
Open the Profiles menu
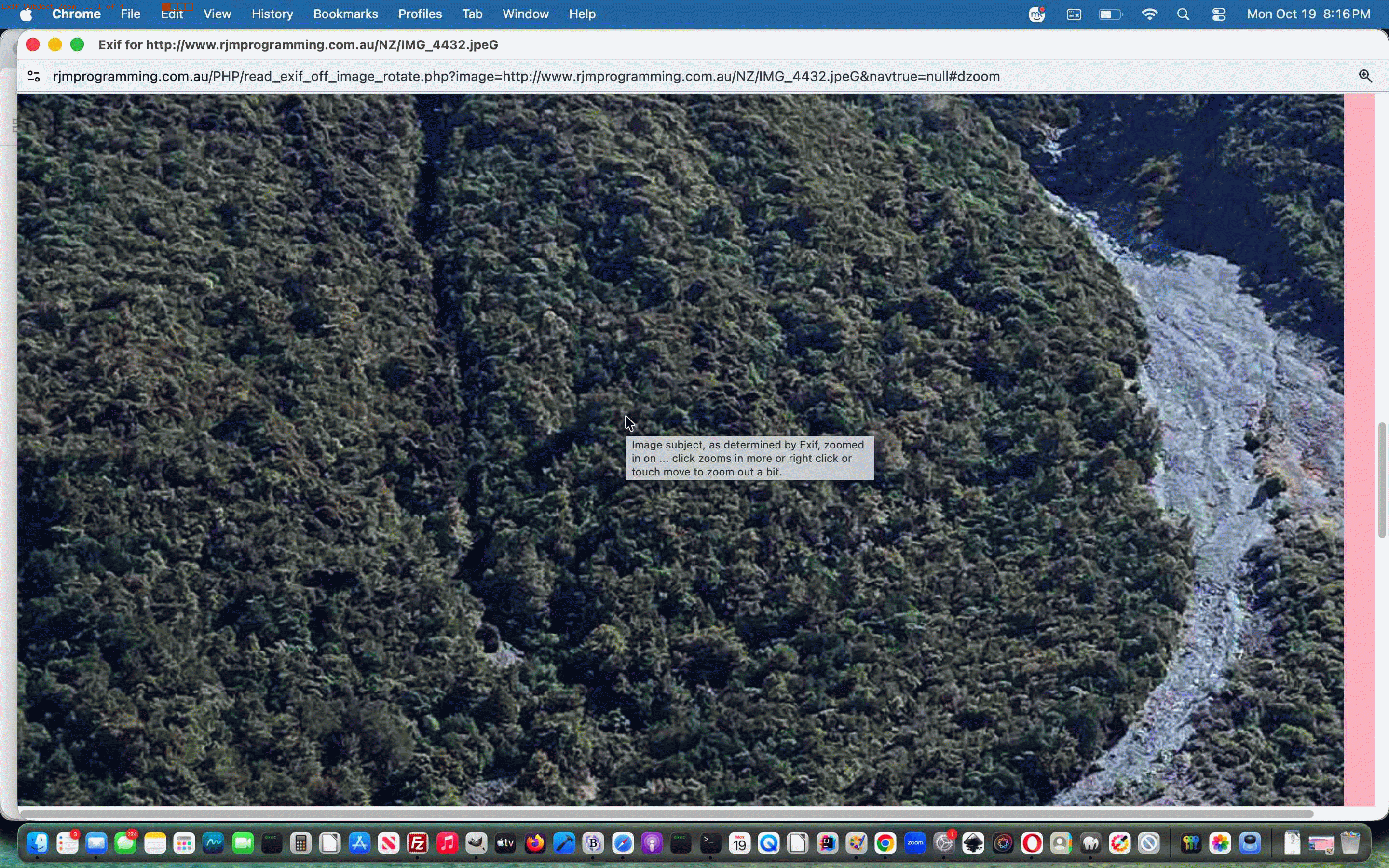[x=420, y=14]
